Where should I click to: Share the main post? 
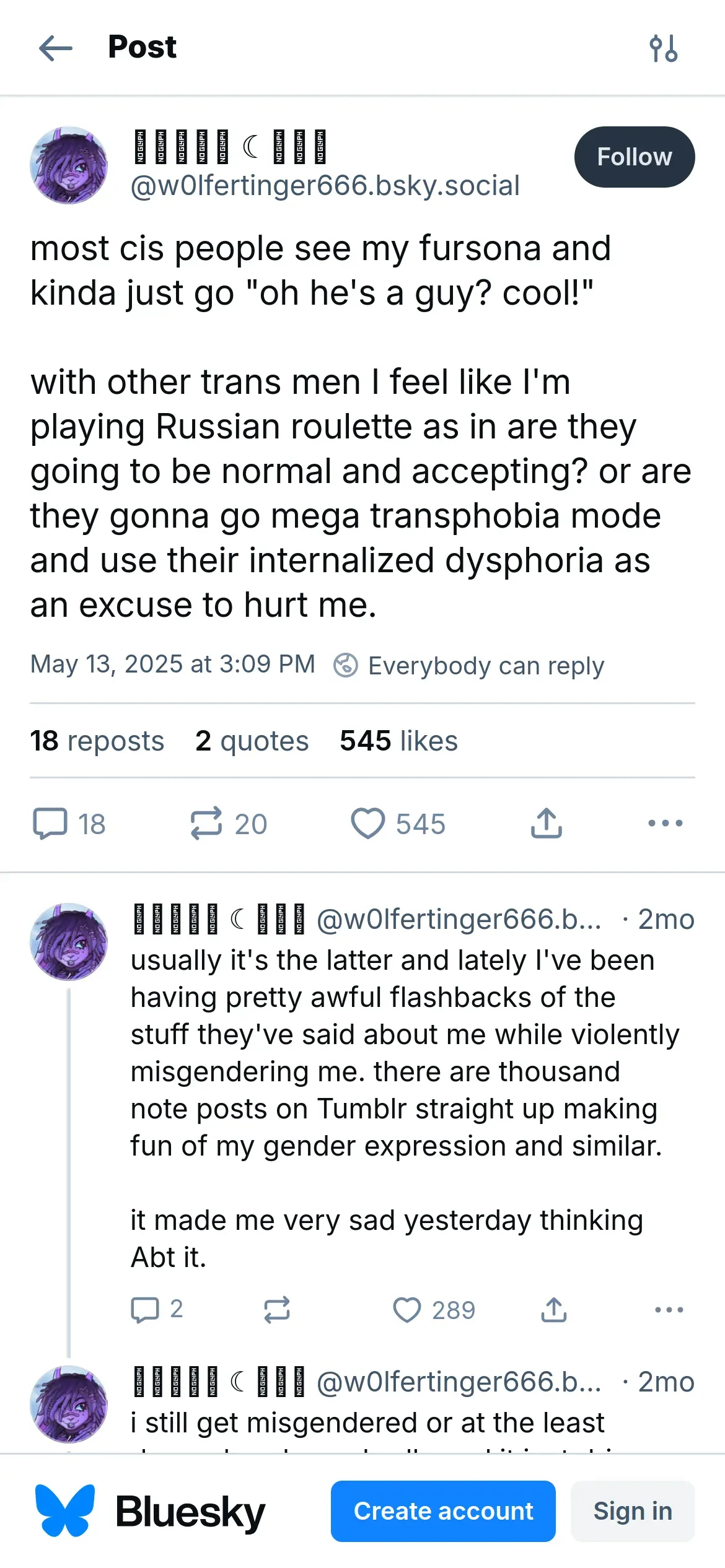pyautogui.click(x=546, y=824)
